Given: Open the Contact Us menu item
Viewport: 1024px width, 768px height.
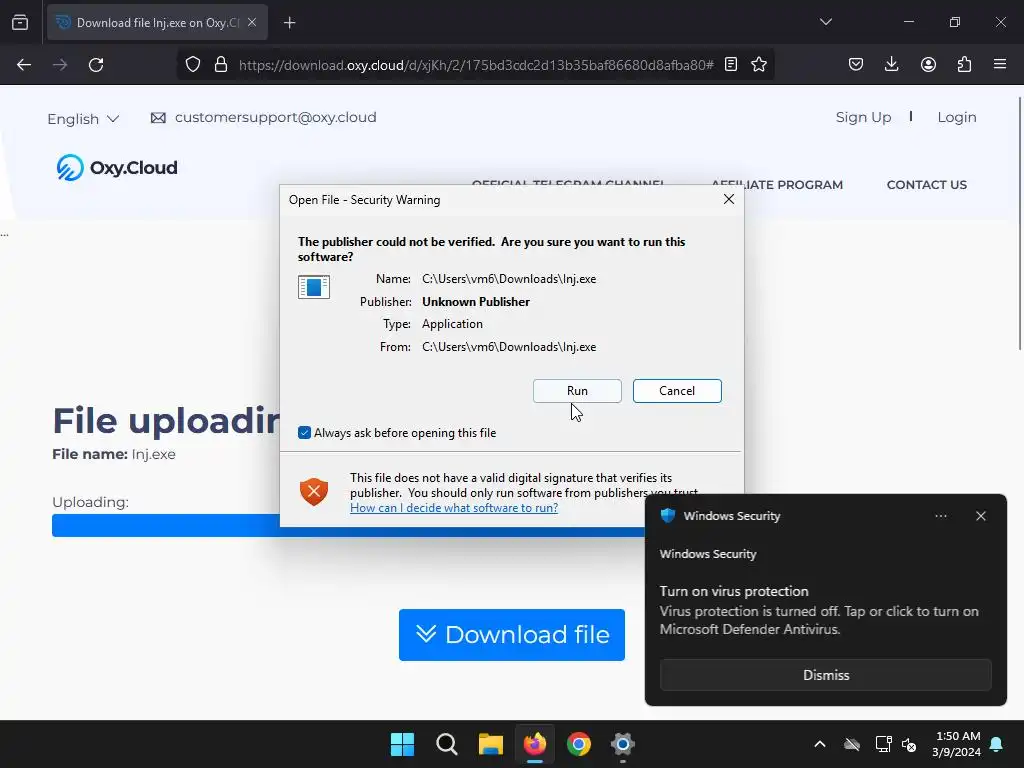Looking at the screenshot, I should (927, 185).
